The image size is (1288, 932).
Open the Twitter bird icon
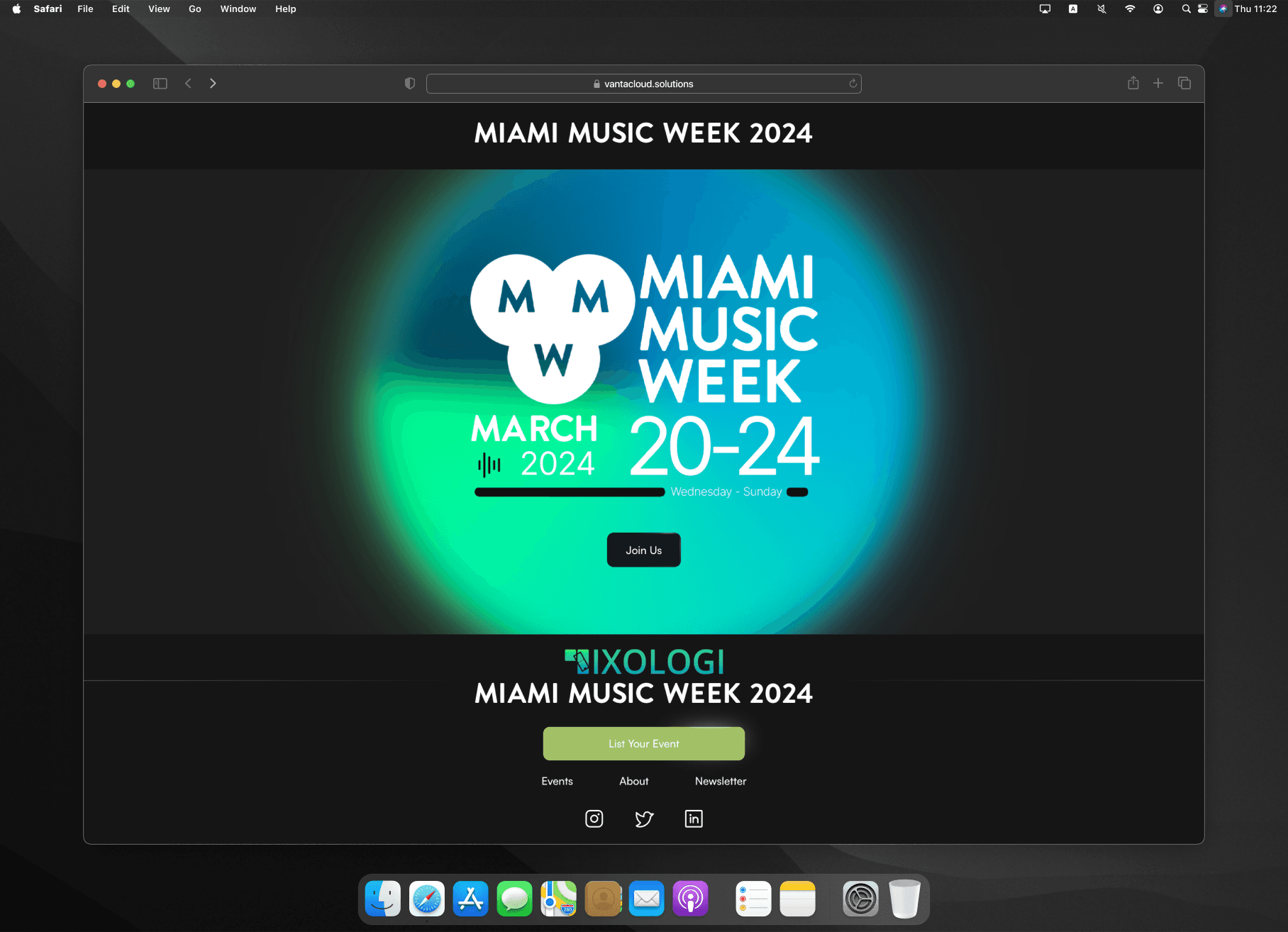pos(644,819)
